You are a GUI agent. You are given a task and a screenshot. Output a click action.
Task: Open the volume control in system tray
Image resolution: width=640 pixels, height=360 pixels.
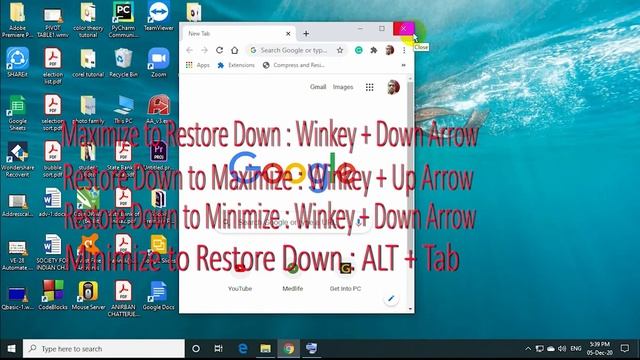click(562, 349)
